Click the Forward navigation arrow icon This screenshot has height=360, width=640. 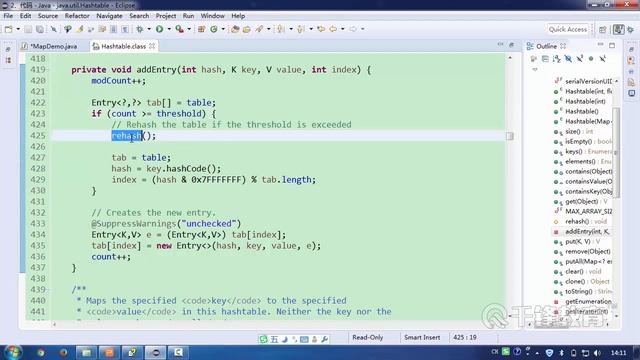click(x=353, y=29)
